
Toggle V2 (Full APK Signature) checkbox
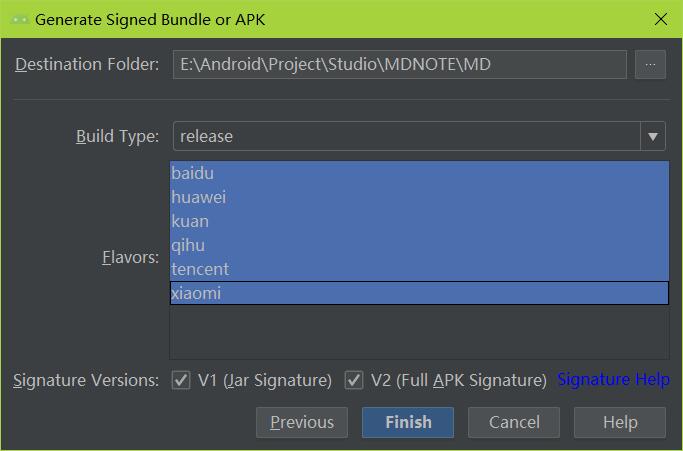354,380
